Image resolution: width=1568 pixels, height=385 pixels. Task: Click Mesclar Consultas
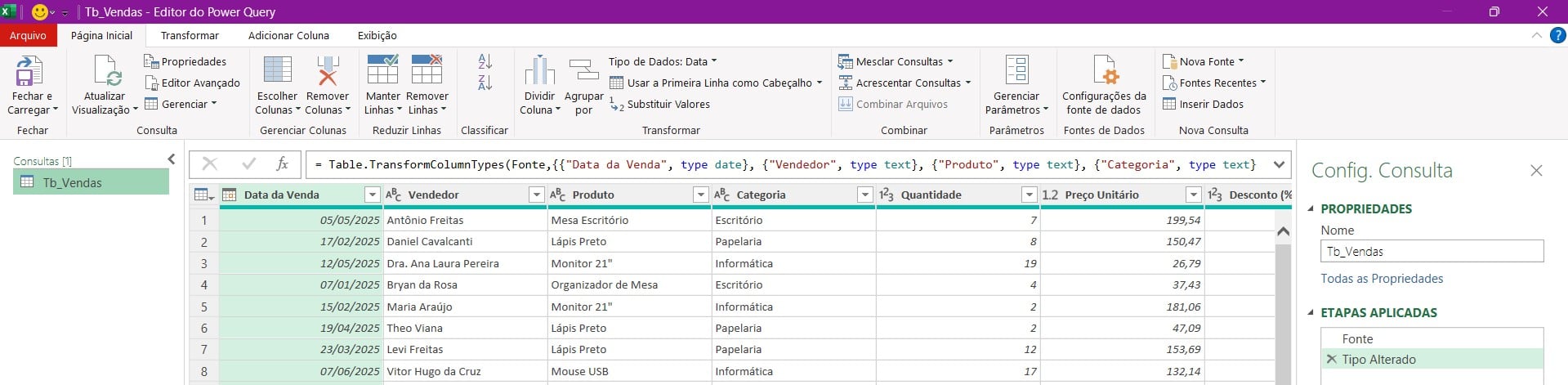pos(896,61)
